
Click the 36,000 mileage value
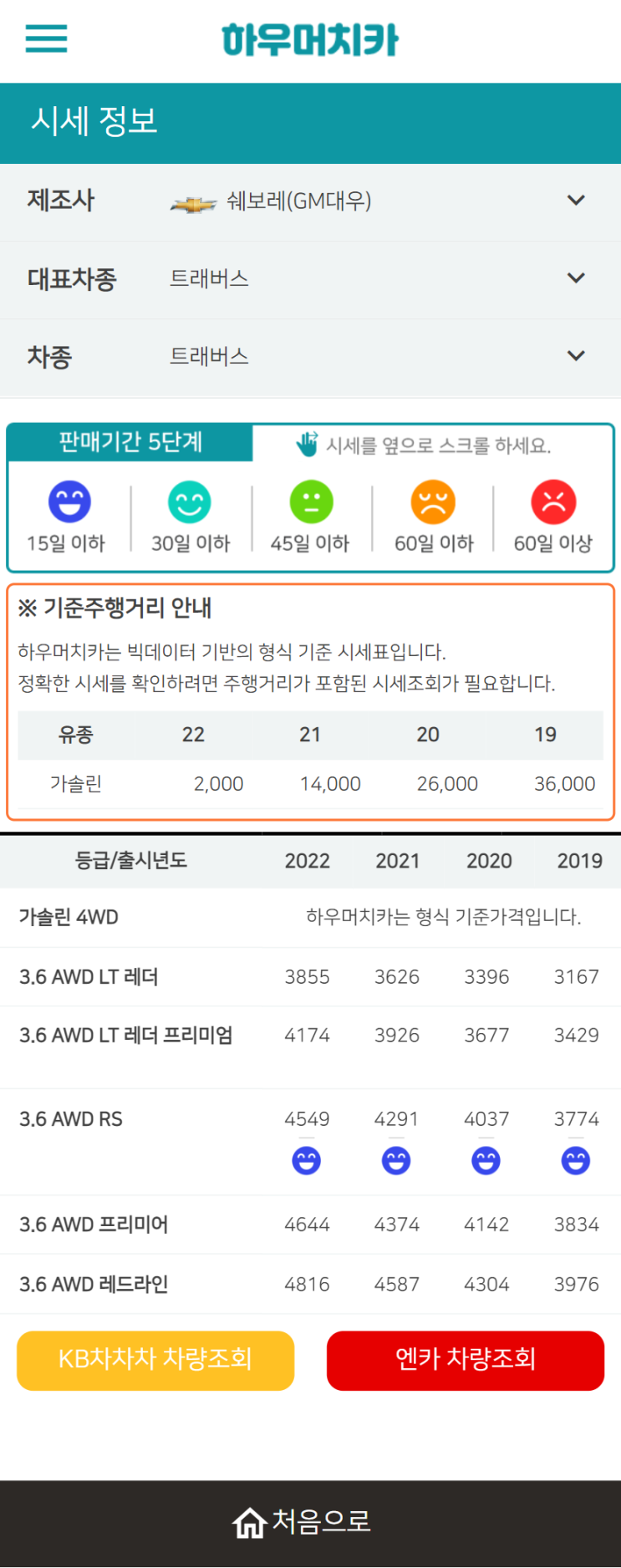(565, 784)
